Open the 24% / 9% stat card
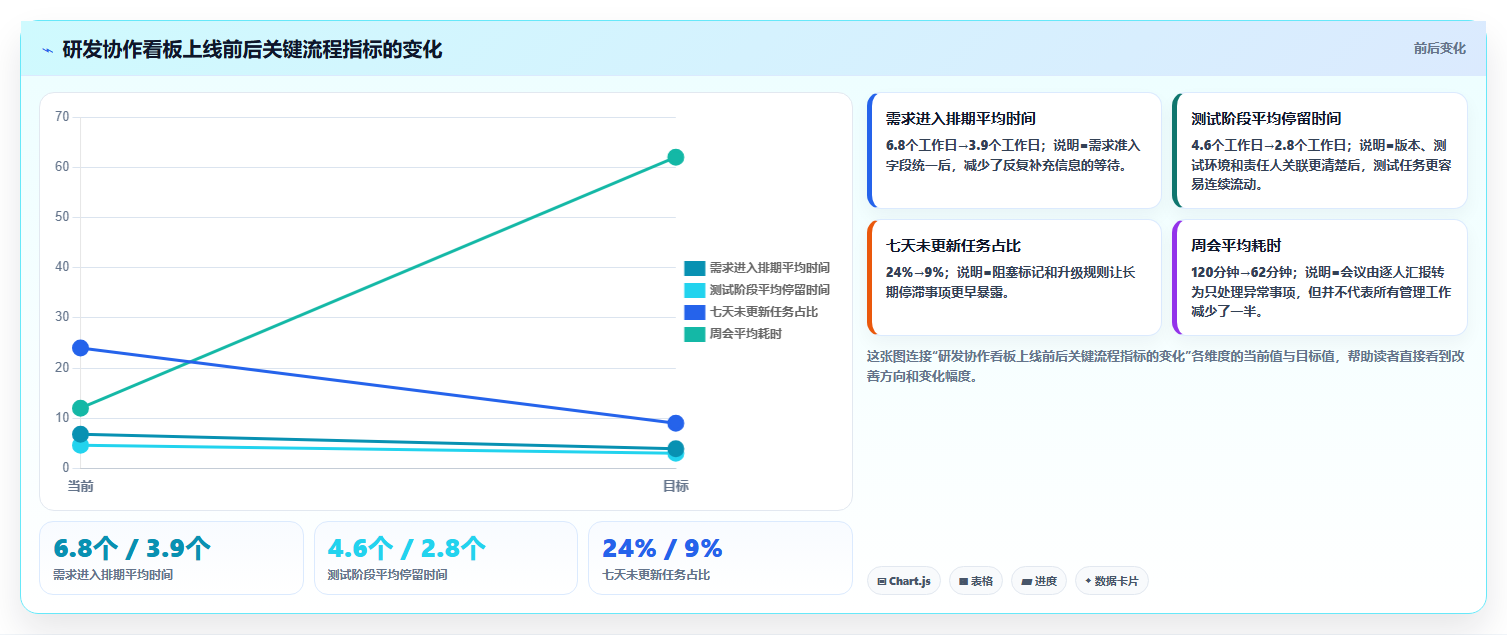 (x=720, y=558)
